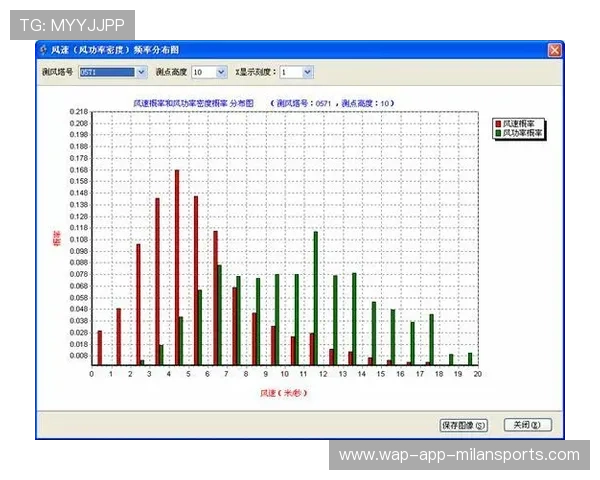Click the 风速概率 legend text
The image size is (600, 480).
tap(518, 124)
